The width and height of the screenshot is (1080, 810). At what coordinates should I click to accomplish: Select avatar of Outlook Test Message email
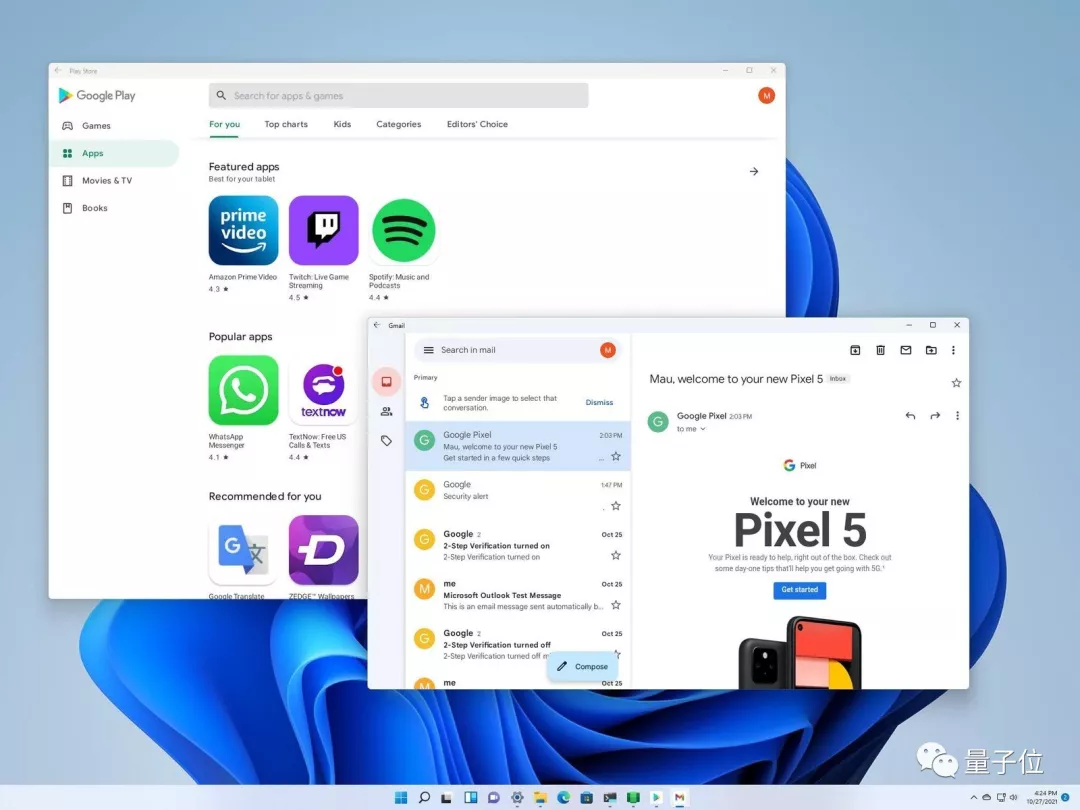click(x=424, y=589)
